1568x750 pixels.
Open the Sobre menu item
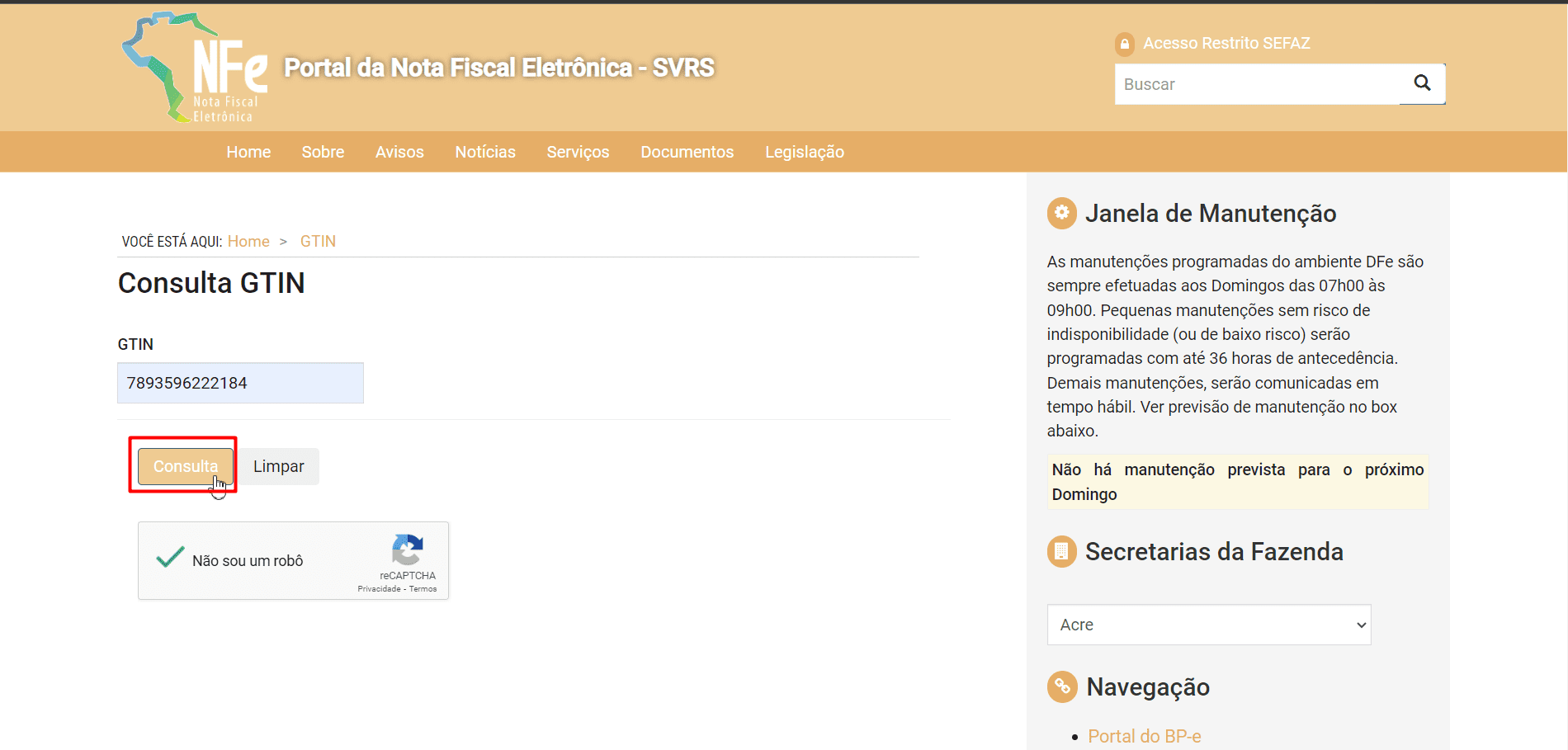click(x=323, y=152)
